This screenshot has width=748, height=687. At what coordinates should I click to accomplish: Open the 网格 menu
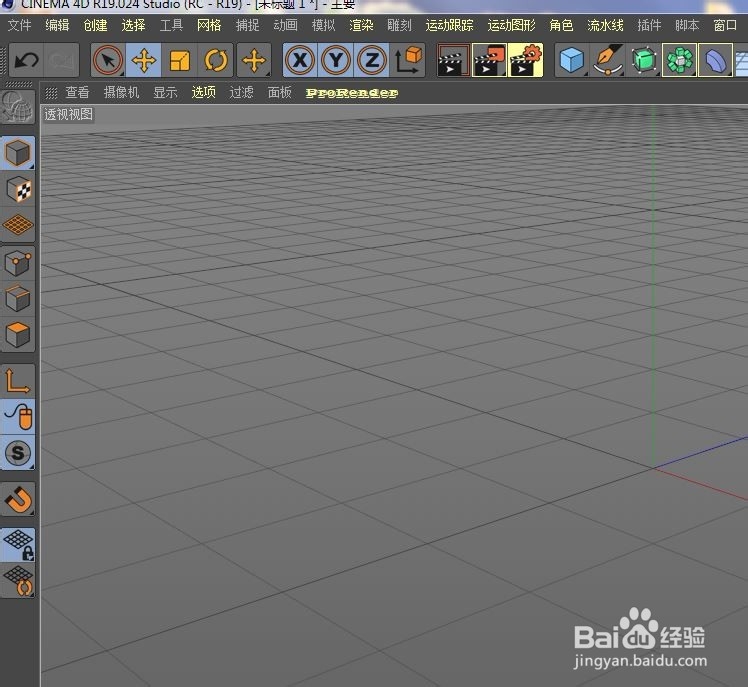coord(209,25)
